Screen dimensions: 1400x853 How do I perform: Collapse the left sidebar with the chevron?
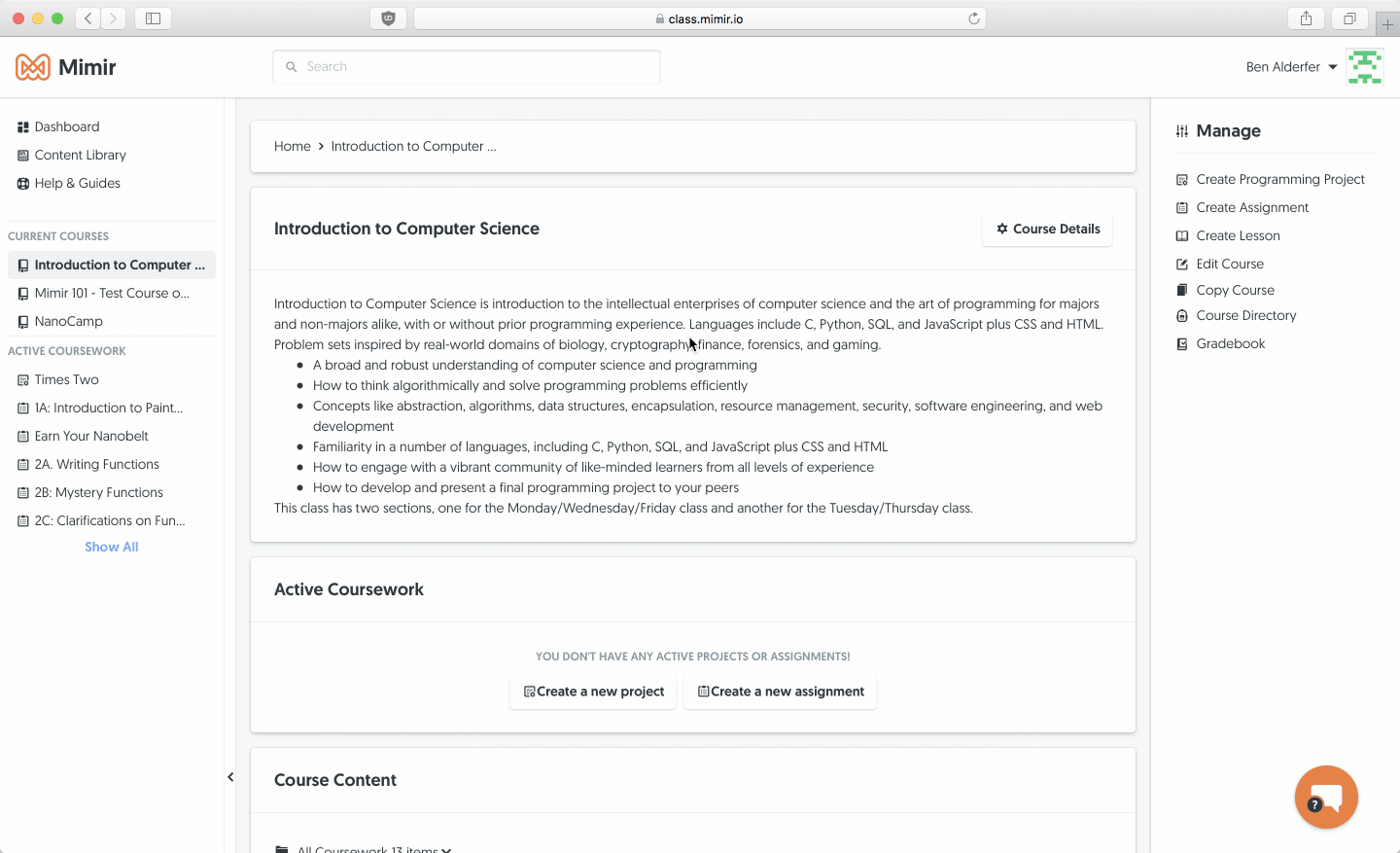(230, 777)
